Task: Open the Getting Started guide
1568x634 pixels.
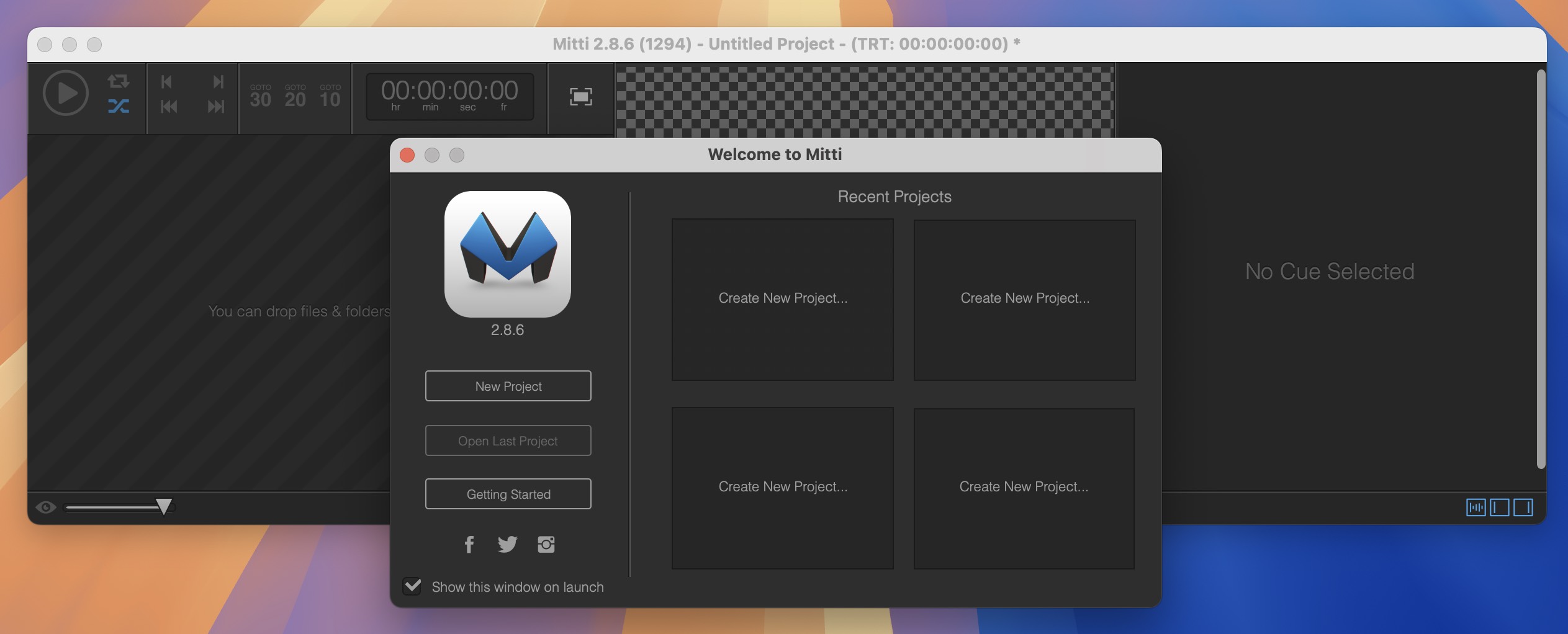Action: tap(508, 494)
